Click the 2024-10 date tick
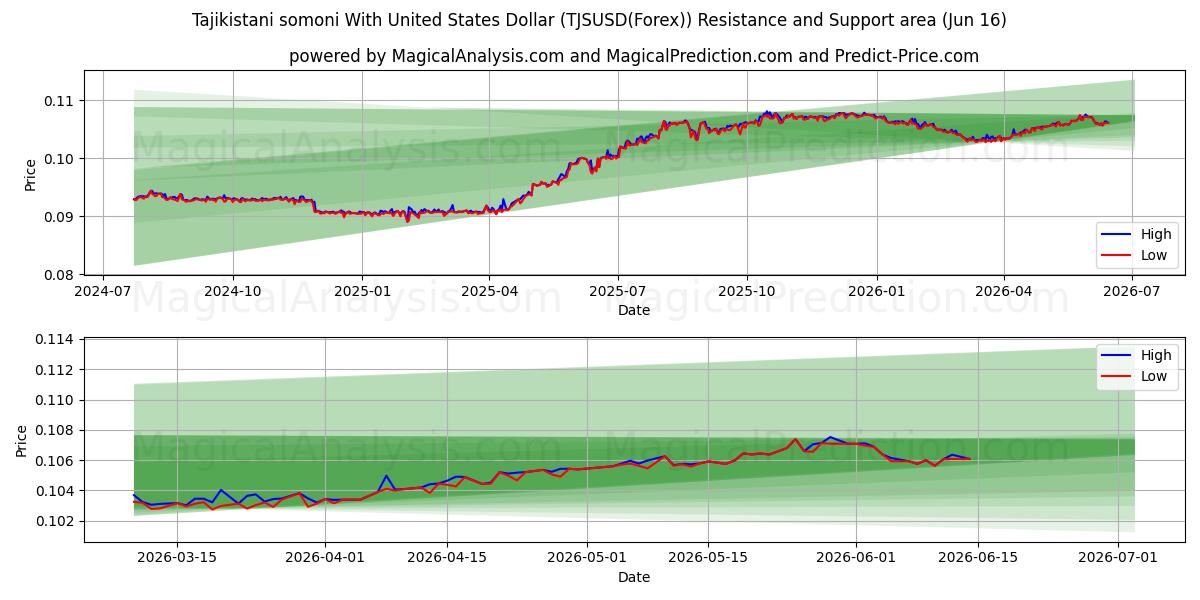Image resolution: width=1200 pixels, height=600 pixels. tap(233, 291)
